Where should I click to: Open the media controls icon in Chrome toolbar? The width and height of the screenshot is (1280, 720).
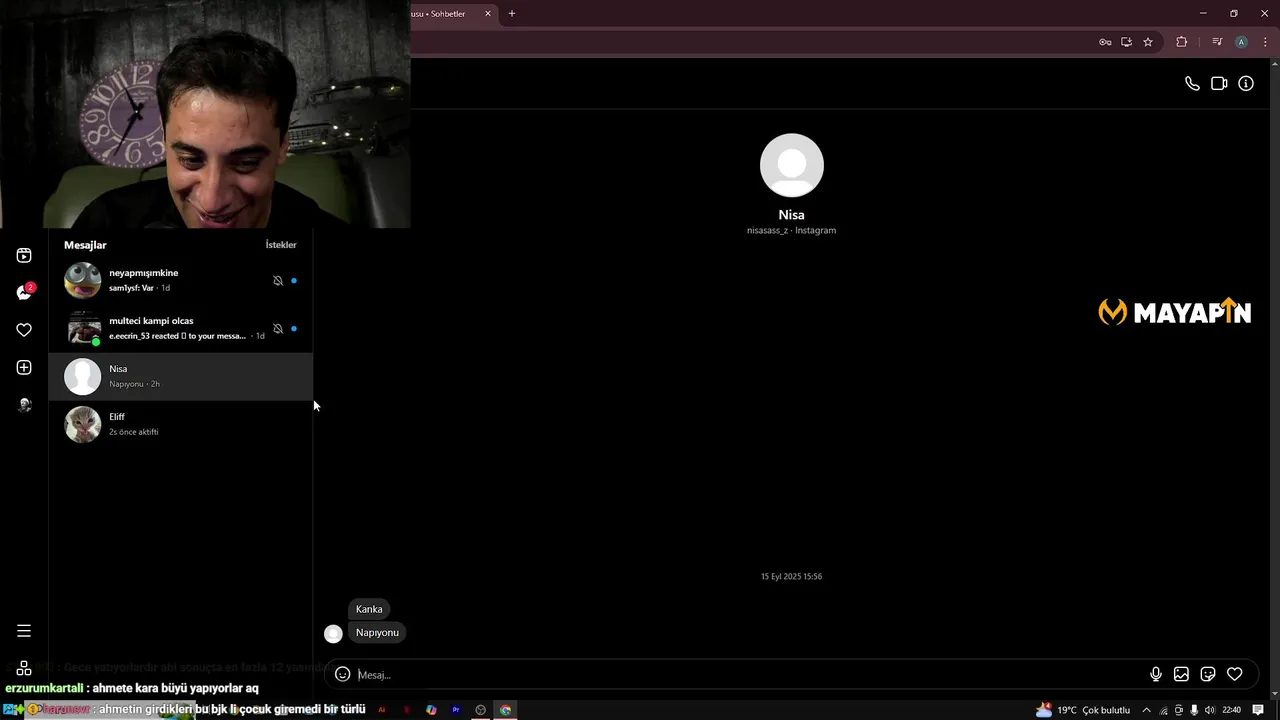coord(1217,42)
